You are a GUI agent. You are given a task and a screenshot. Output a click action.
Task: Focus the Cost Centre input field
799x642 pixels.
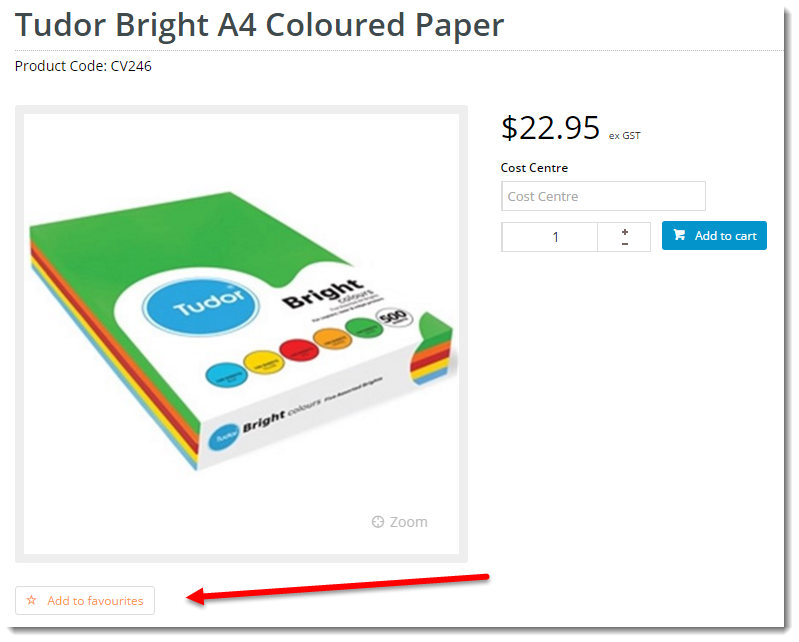[x=603, y=196]
